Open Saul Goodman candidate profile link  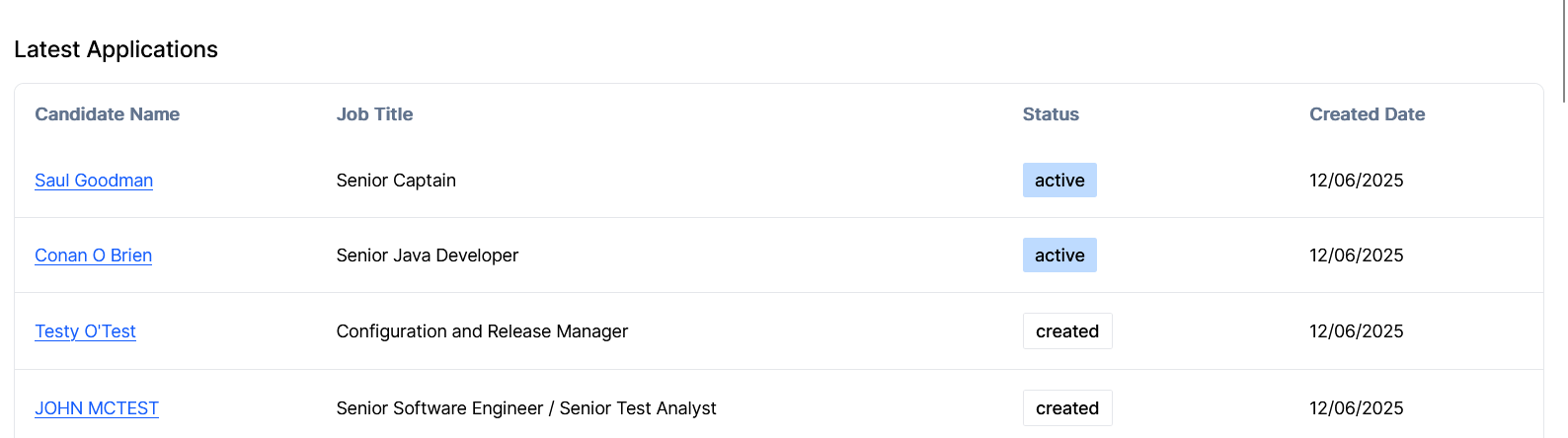point(94,181)
